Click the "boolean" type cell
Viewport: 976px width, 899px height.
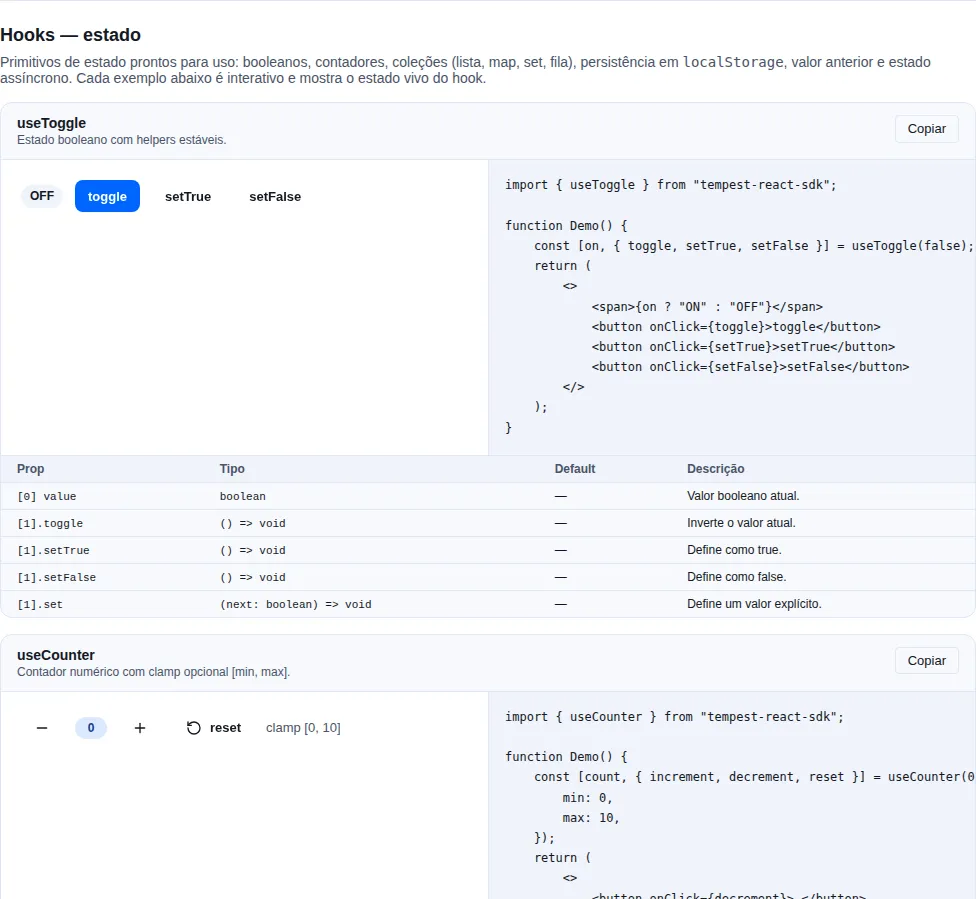(x=243, y=496)
